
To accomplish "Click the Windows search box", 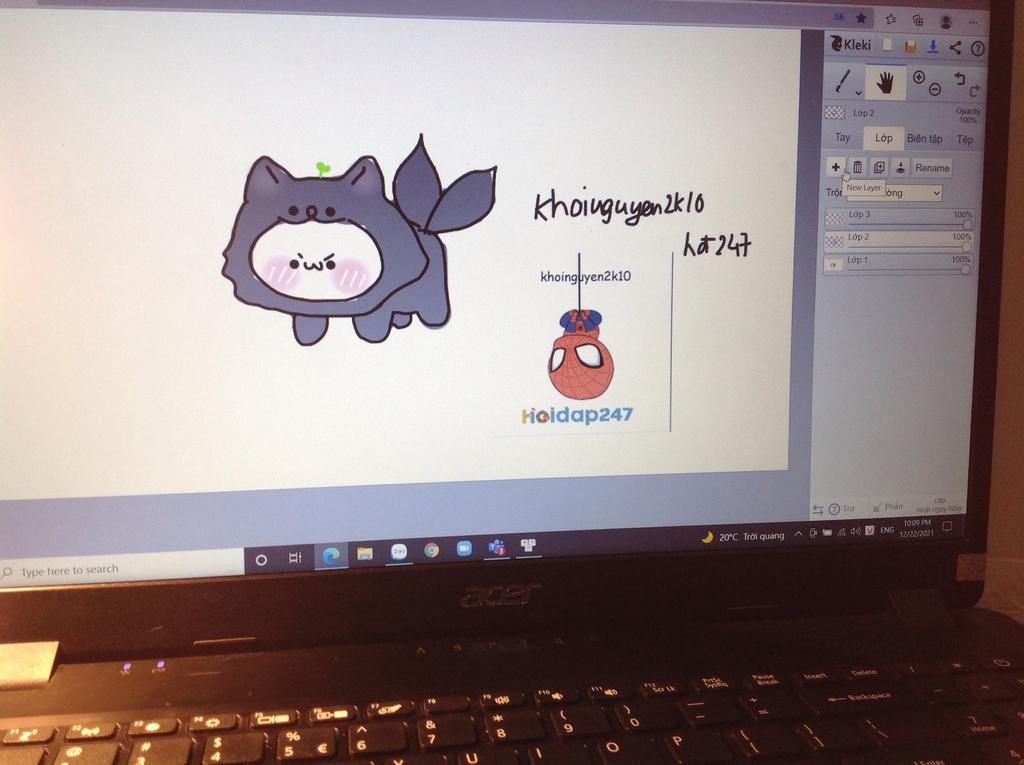I will pos(122,569).
